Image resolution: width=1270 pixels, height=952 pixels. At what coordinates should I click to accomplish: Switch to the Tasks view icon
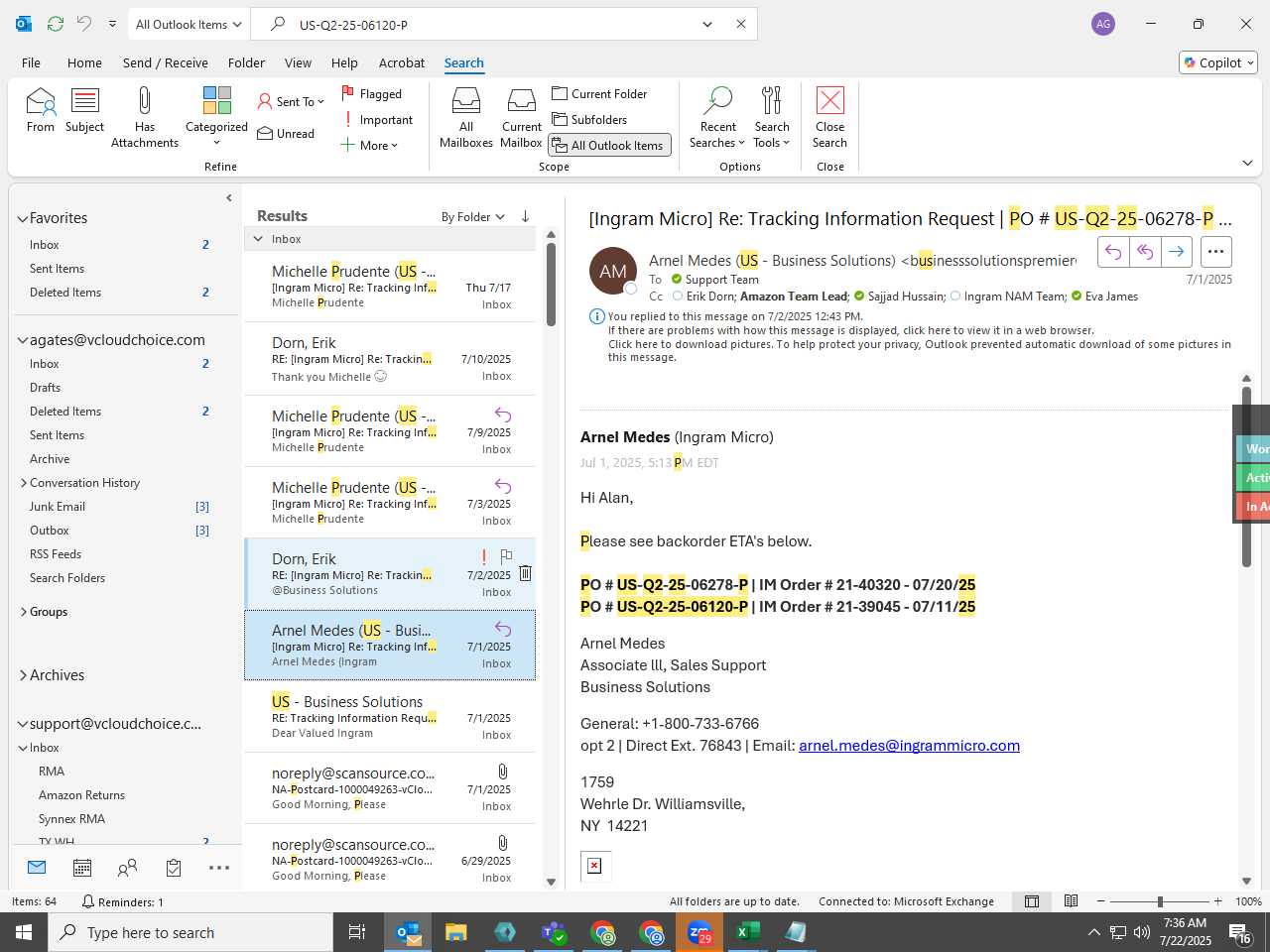pos(174,868)
